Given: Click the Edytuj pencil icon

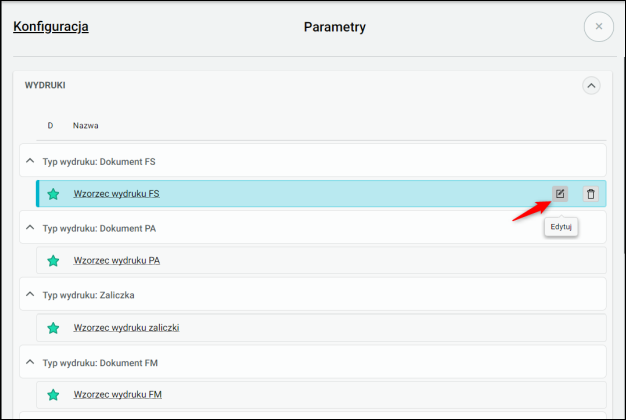Looking at the screenshot, I should [x=560, y=194].
